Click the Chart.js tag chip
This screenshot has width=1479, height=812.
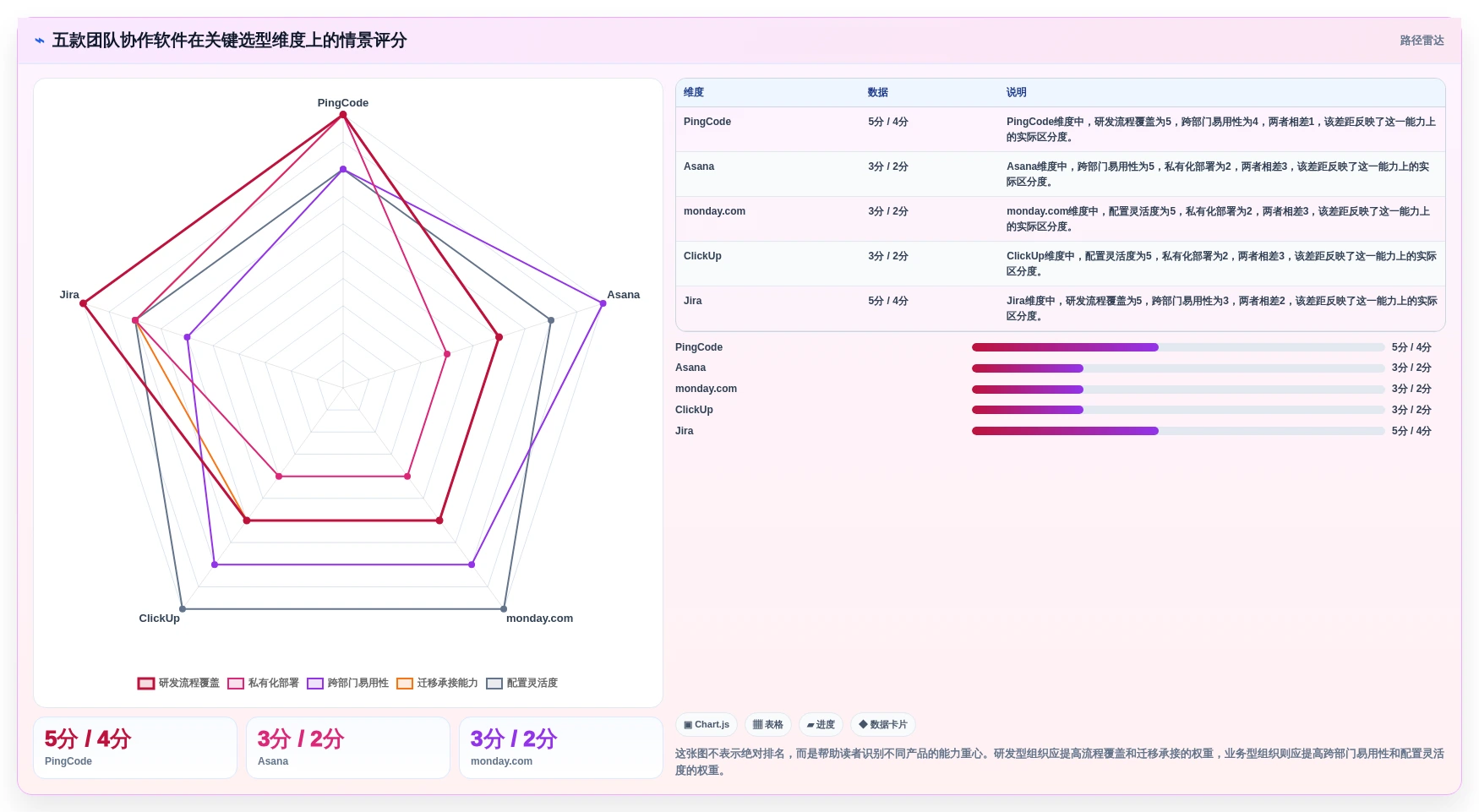pos(707,725)
